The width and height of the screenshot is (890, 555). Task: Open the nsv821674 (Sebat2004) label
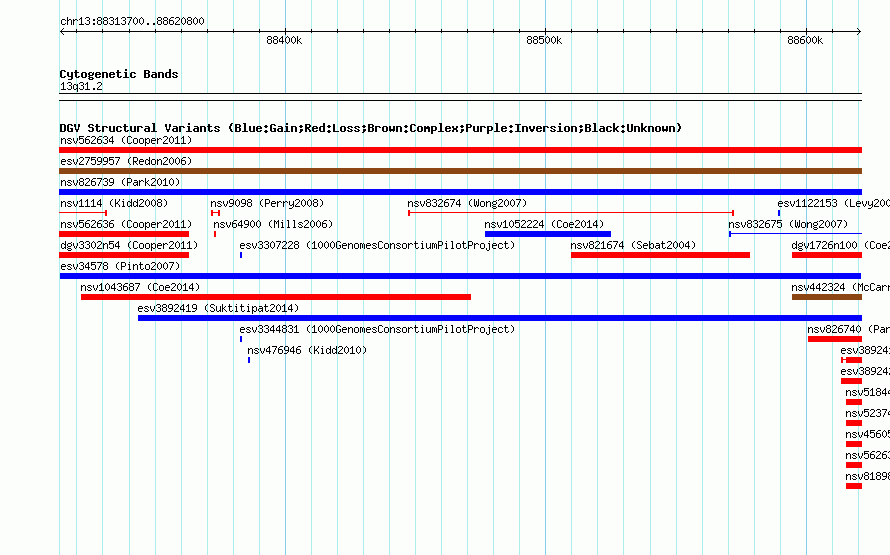pos(633,245)
